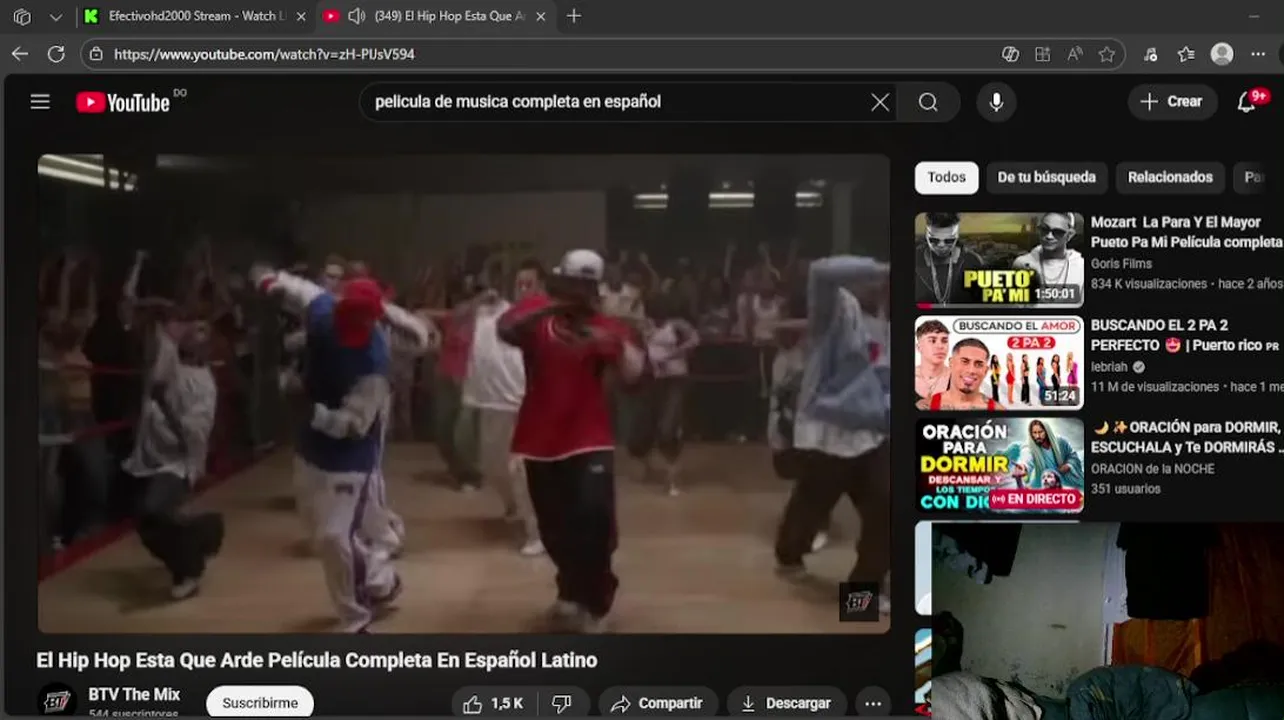This screenshot has height=720, width=1284.
Task: Open YouTube notifications bell
Action: coord(1247,102)
